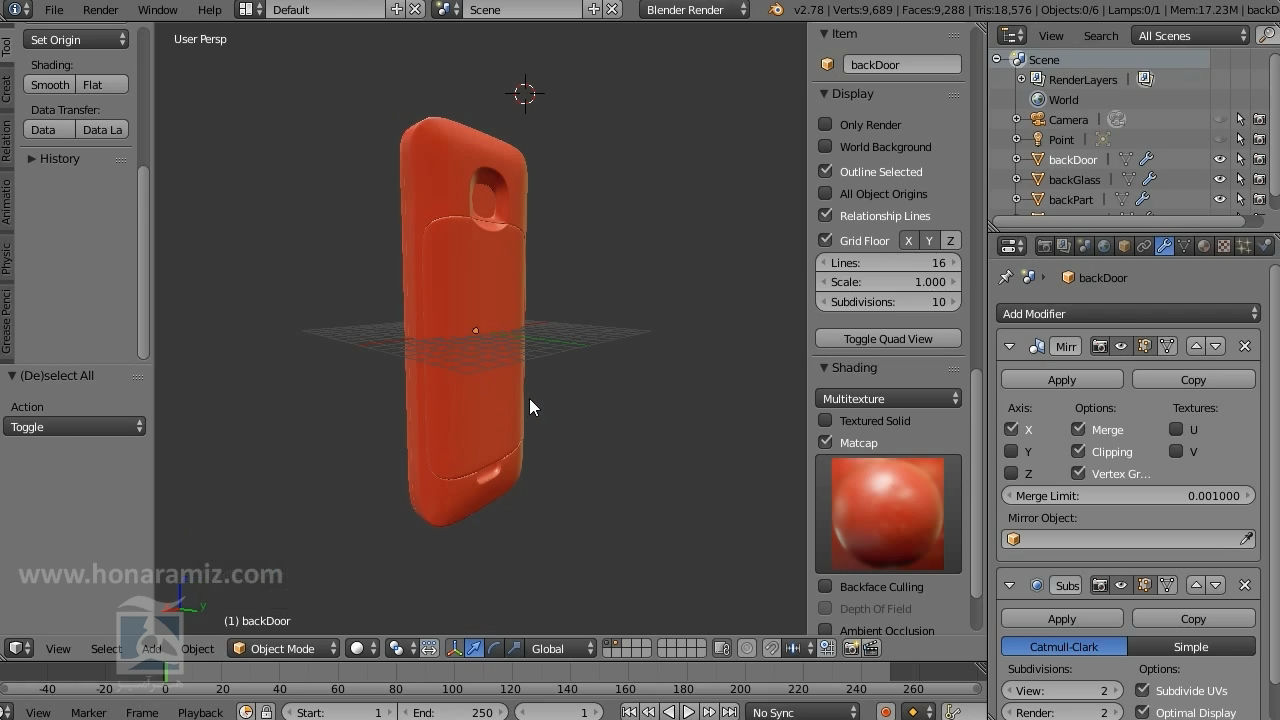Collapse the Mirror modifier panel

pyautogui.click(x=1009, y=346)
